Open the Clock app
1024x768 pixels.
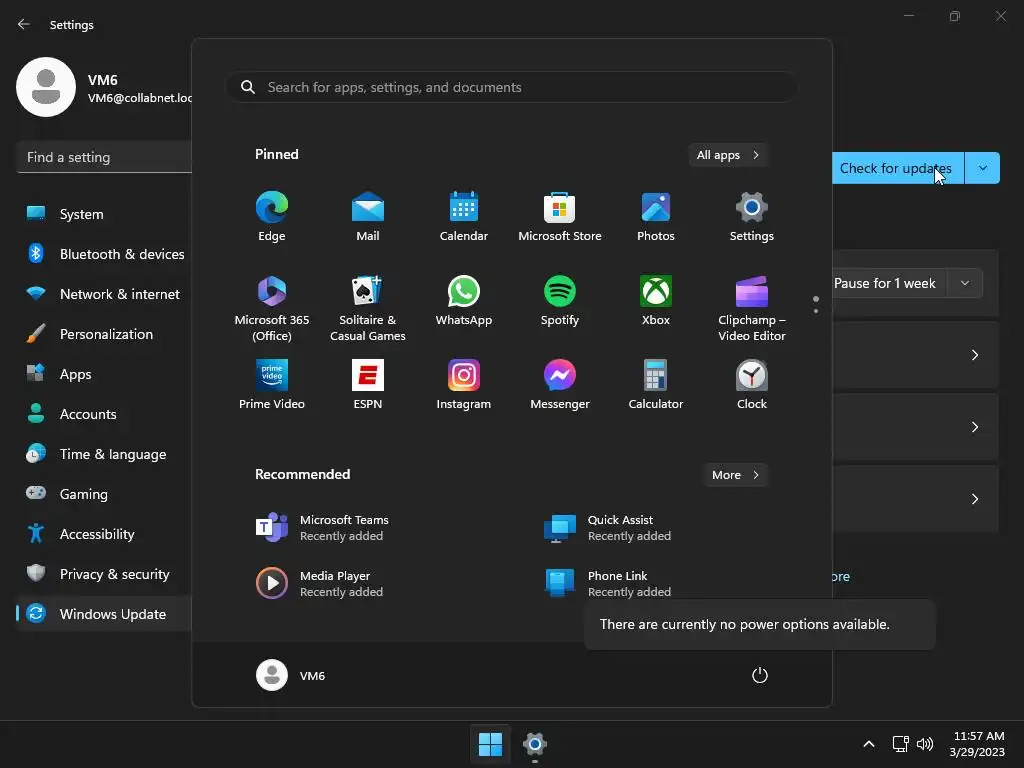click(752, 384)
